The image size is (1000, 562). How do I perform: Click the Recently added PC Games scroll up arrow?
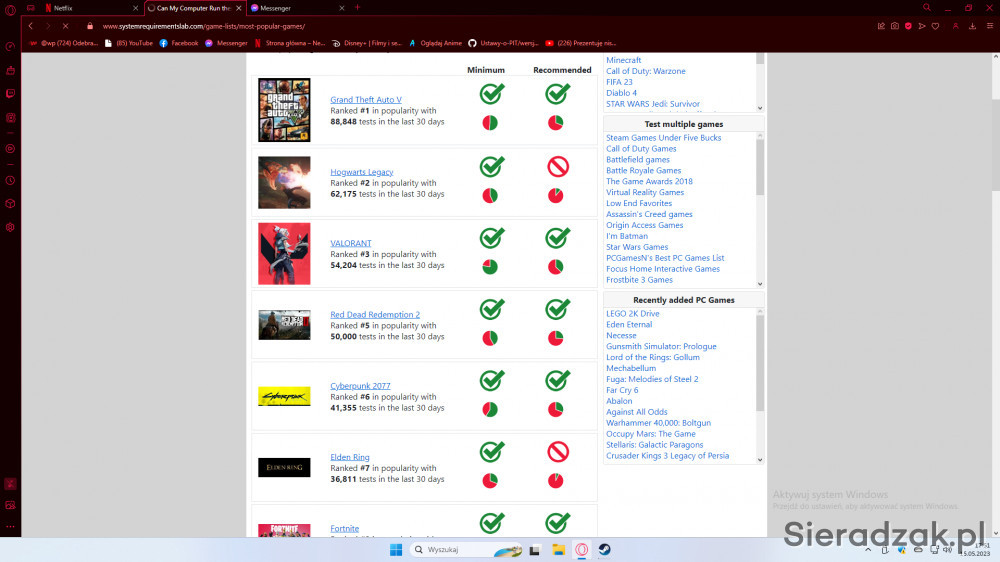(760, 312)
